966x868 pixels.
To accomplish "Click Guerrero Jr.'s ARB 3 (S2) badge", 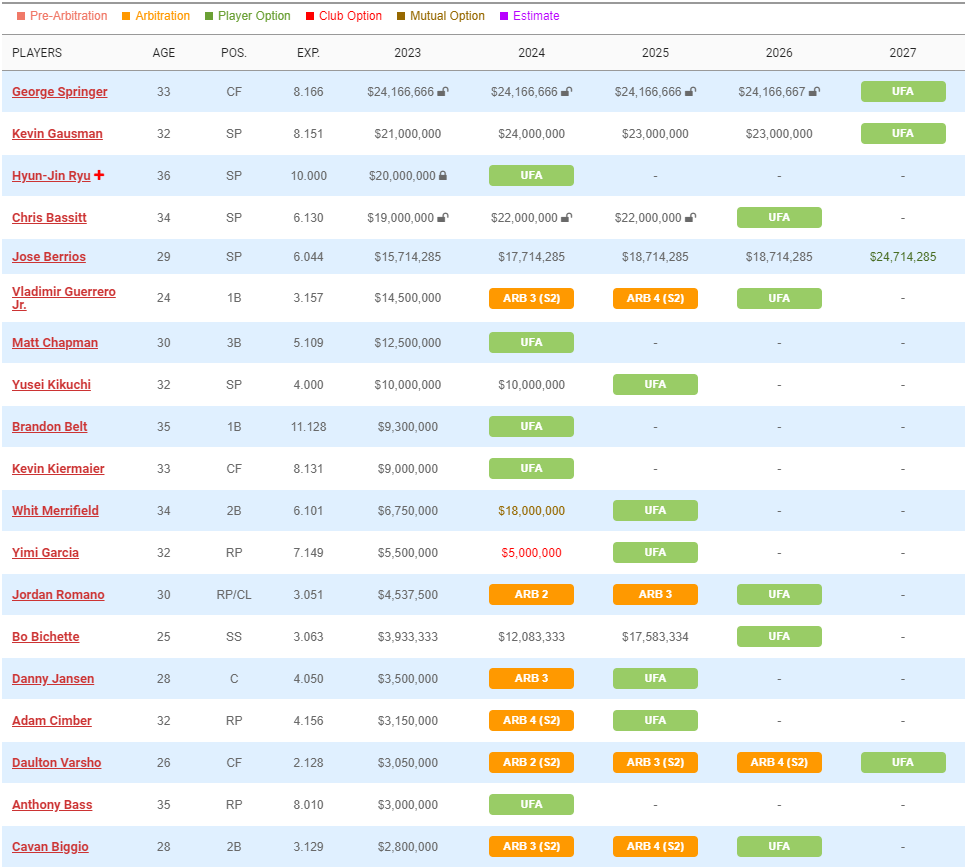I will point(531,298).
